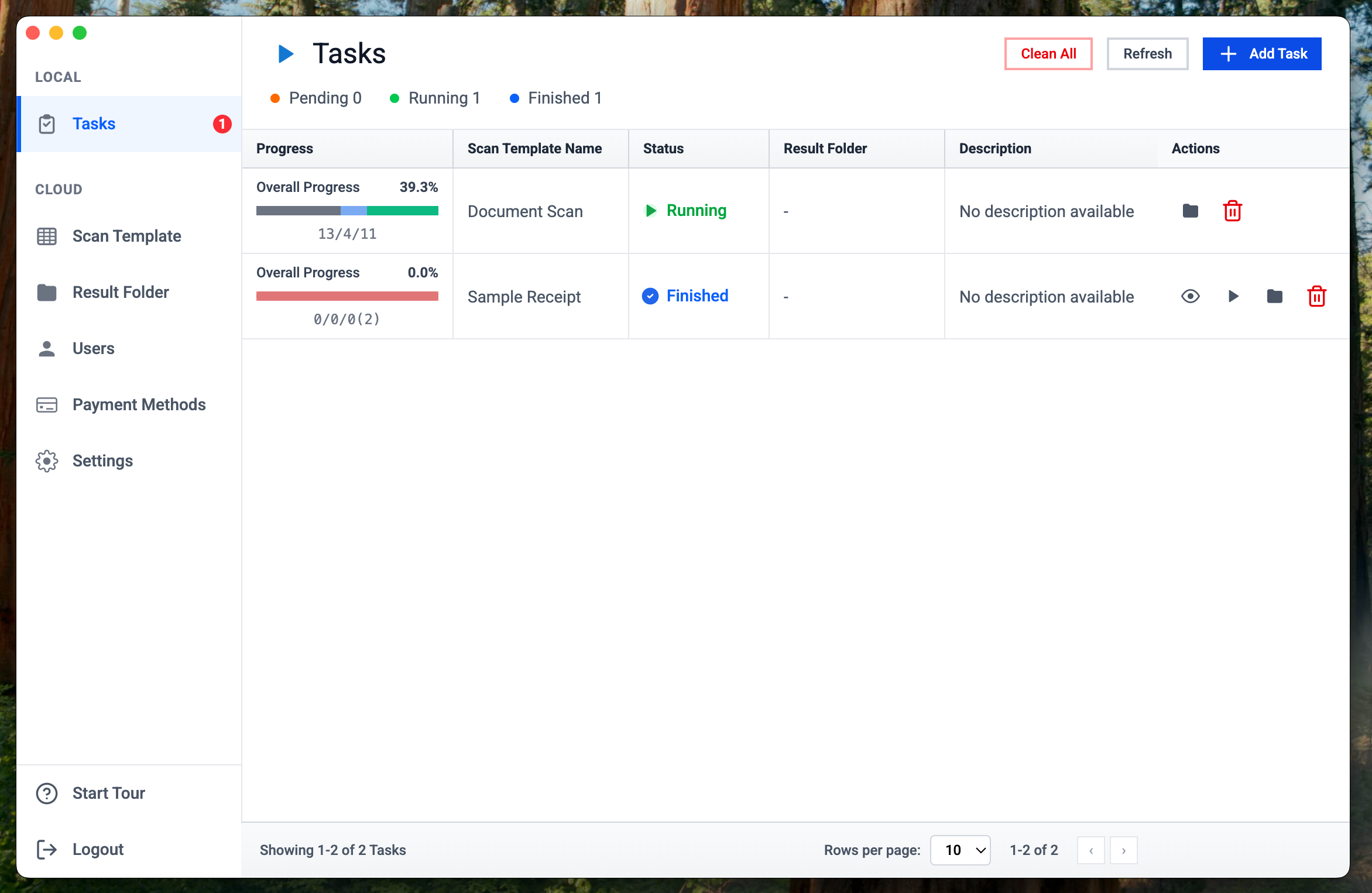This screenshot has height=893, width=1372.
Task: Open Settings via the gear icon
Action: click(47, 461)
